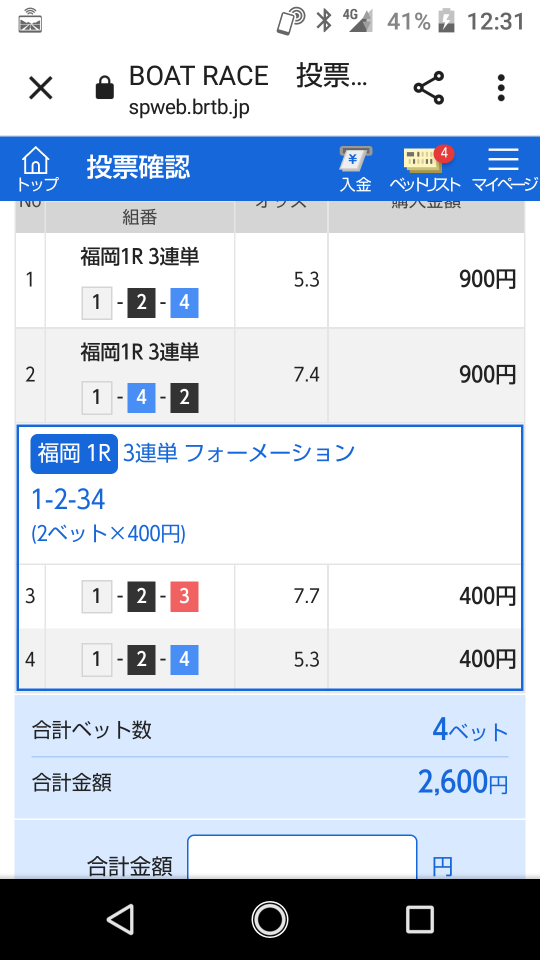Tap the spweb.brtb.jp URL text
The image size is (540, 960).
tap(189, 108)
